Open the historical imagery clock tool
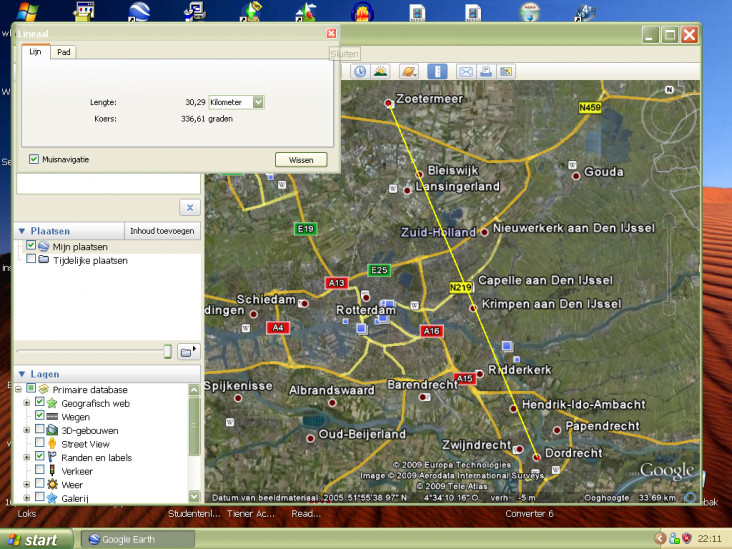The image size is (732, 549). (x=360, y=71)
